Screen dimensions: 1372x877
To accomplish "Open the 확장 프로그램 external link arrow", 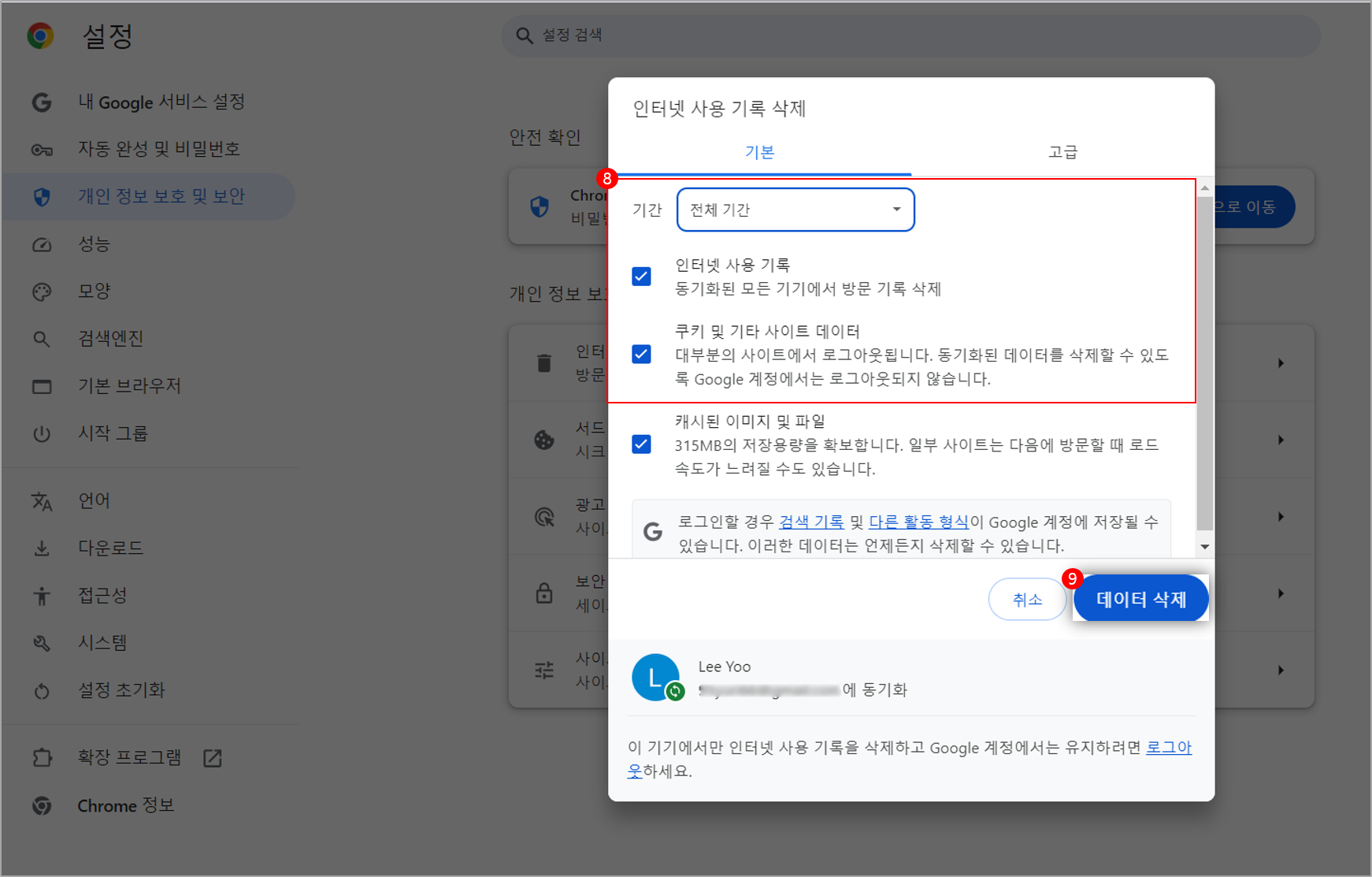I will (x=211, y=757).
